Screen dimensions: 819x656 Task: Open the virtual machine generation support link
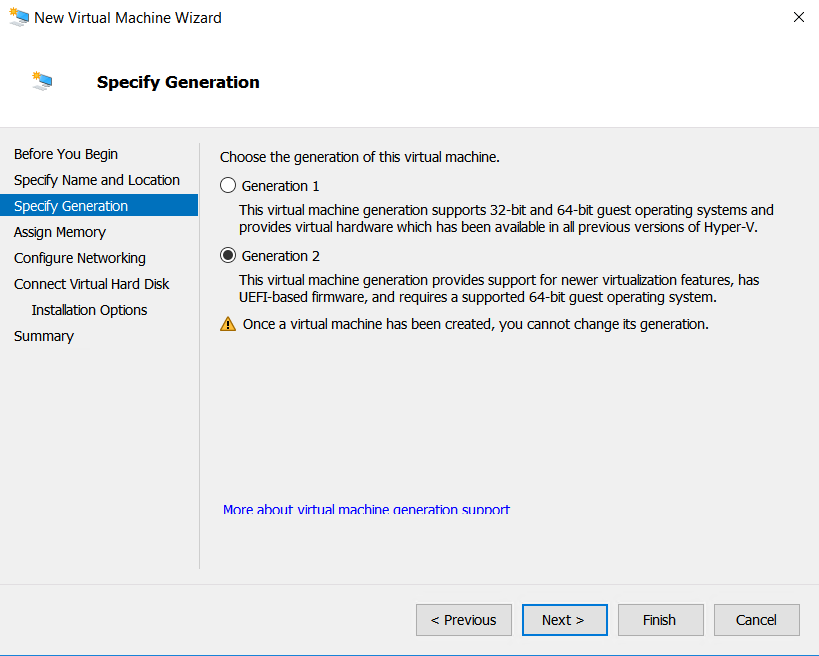coord(366,510)
